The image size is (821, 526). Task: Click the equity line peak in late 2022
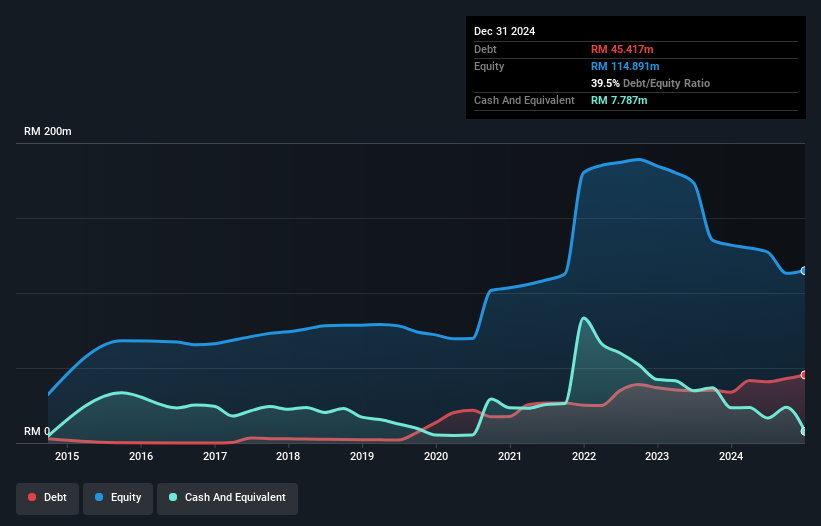click(638, 159)
